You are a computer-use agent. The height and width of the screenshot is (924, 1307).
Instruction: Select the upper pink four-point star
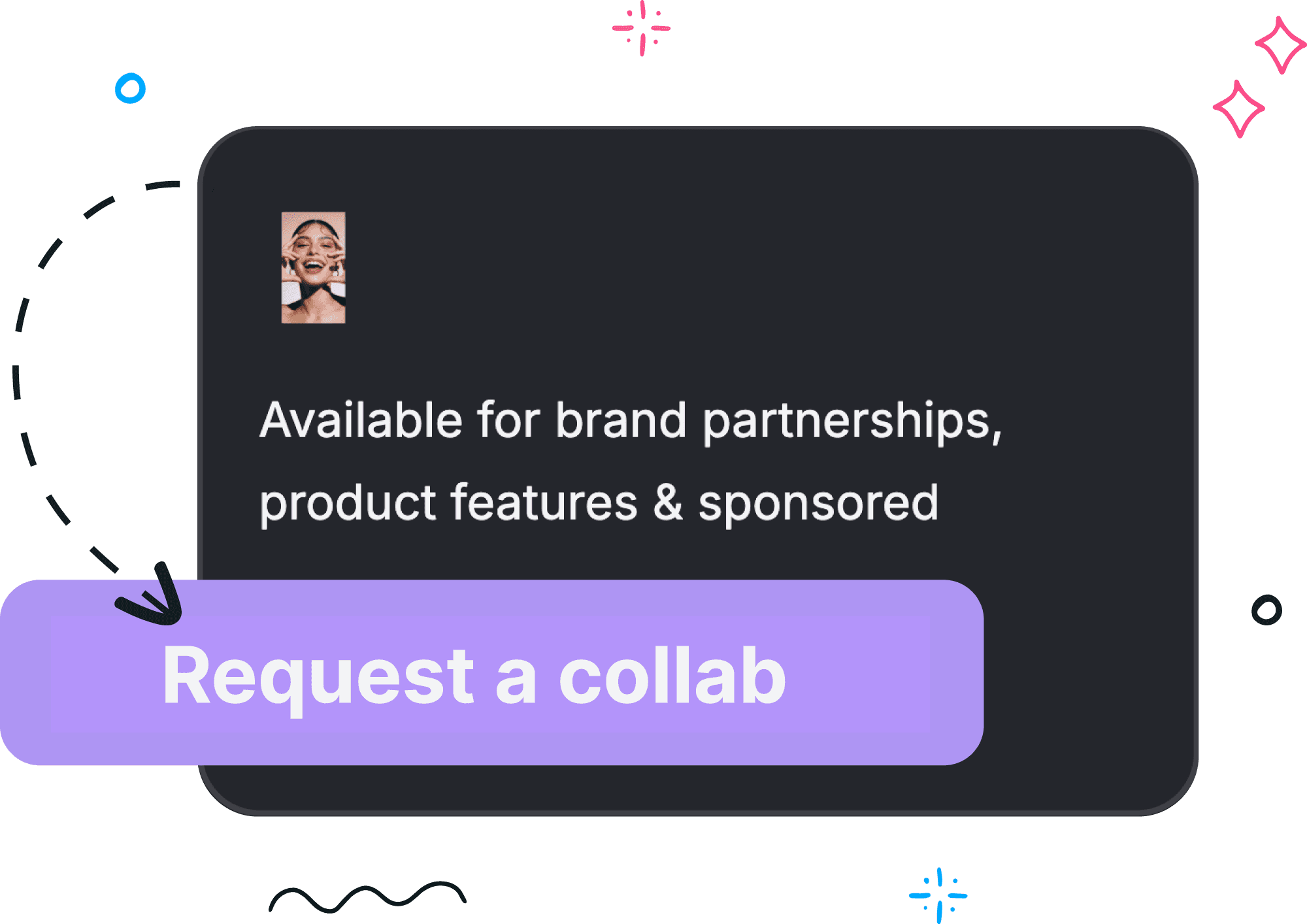pos(1280,45)
